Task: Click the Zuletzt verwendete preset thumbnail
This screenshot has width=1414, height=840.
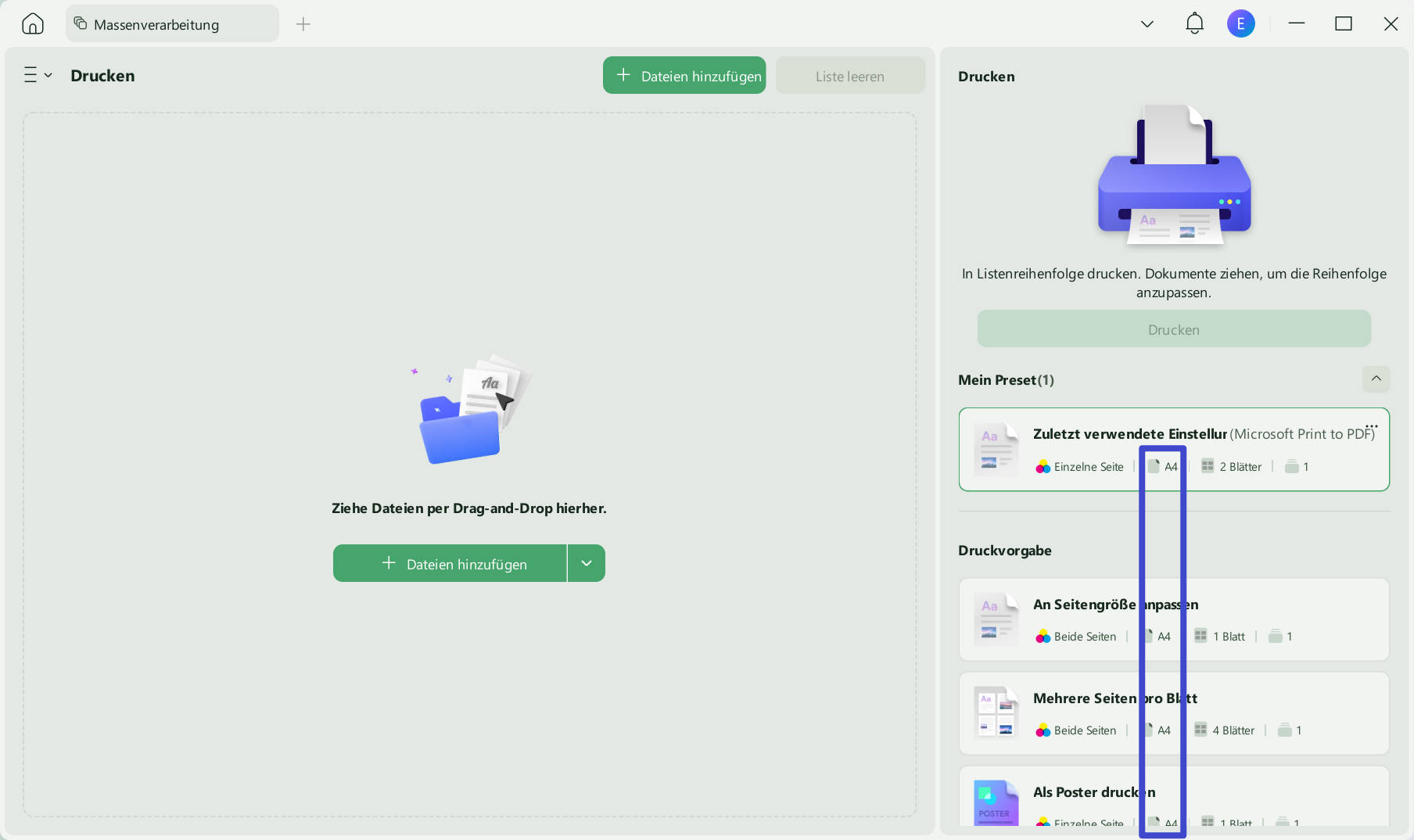Action: pos(996,449)
